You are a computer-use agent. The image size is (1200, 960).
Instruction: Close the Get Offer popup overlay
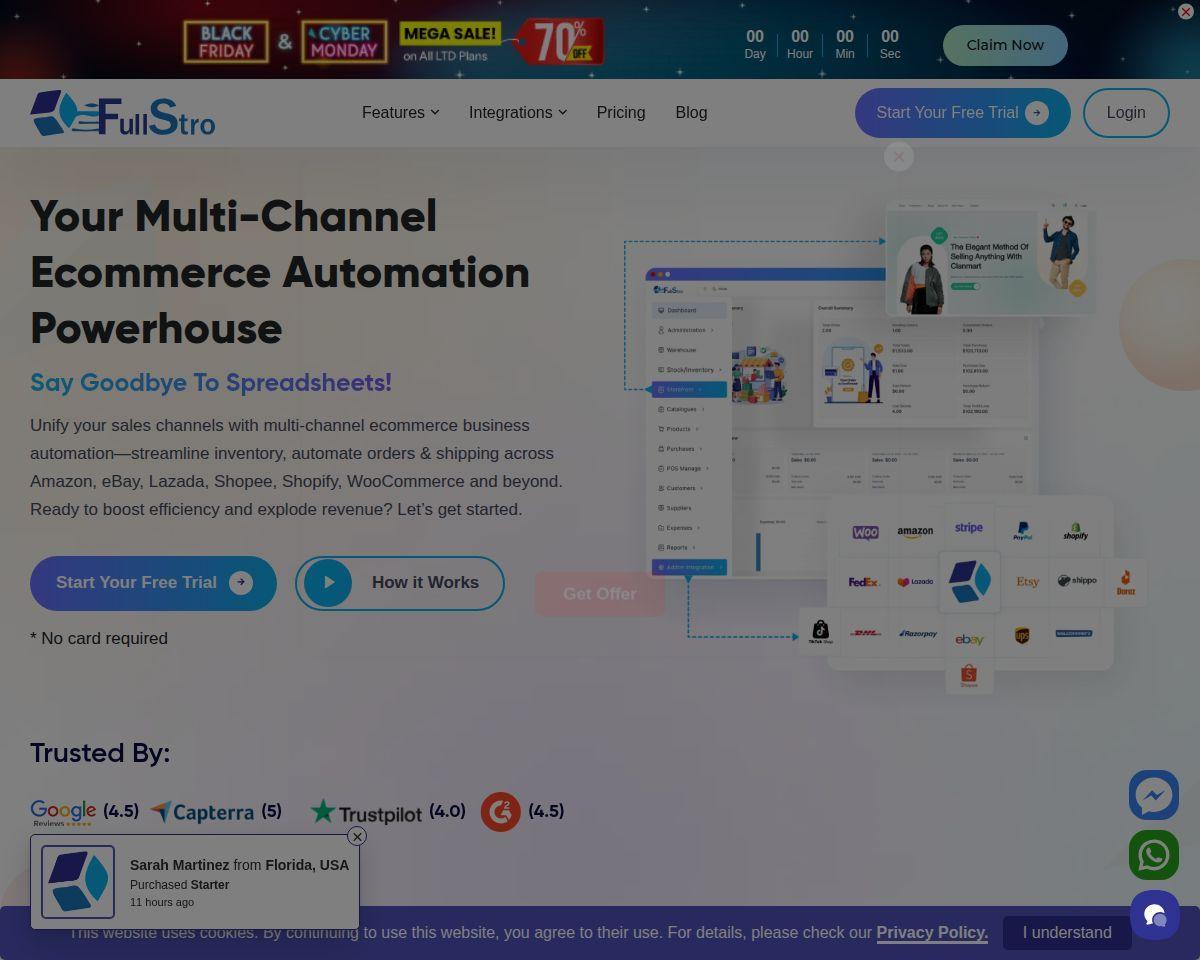coord(899,157)
